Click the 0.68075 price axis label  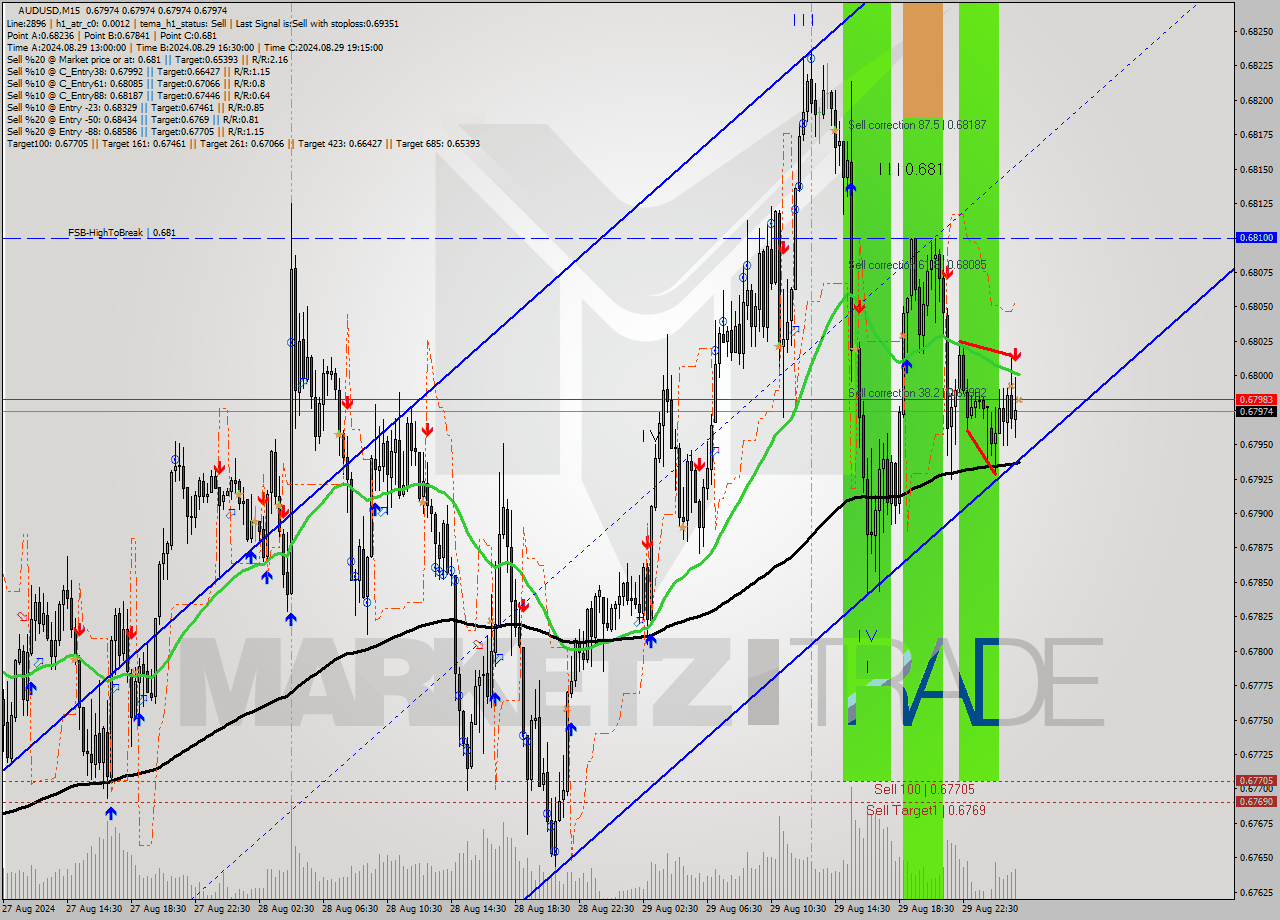1256,272
